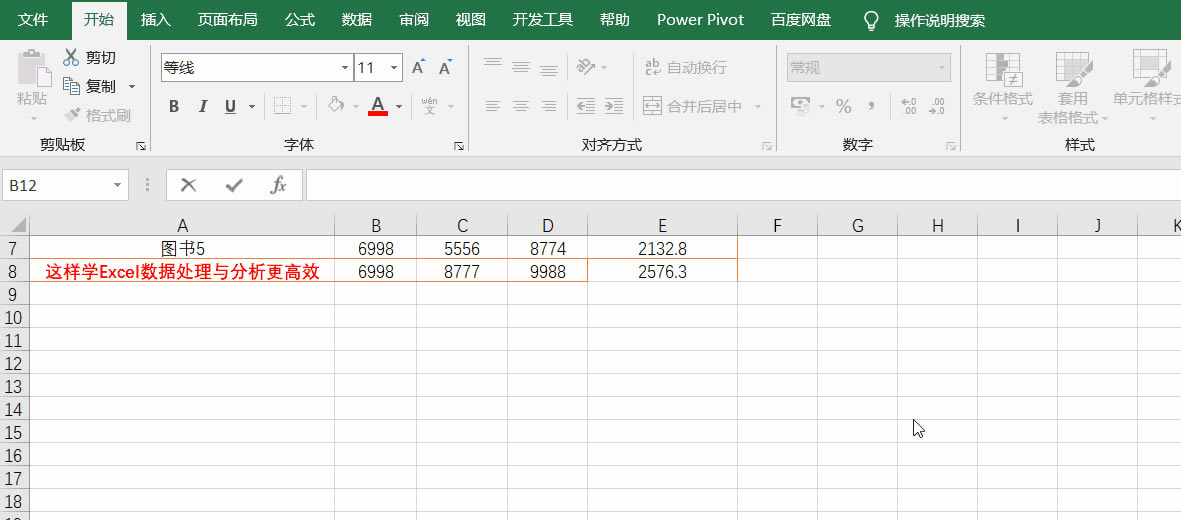Open the Name Box dropdown arrow
This screenshot has height=520, width=1181.
[118, 185]
